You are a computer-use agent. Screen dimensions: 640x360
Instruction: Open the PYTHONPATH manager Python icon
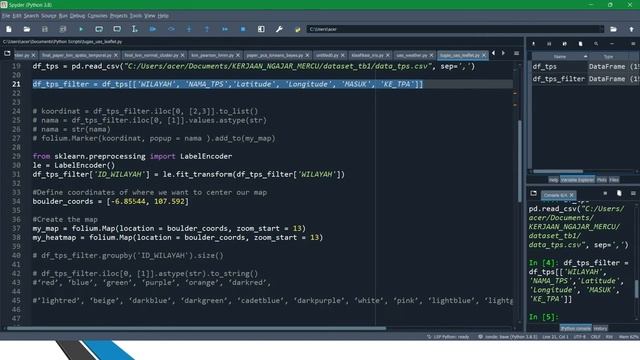pos(298,29)
